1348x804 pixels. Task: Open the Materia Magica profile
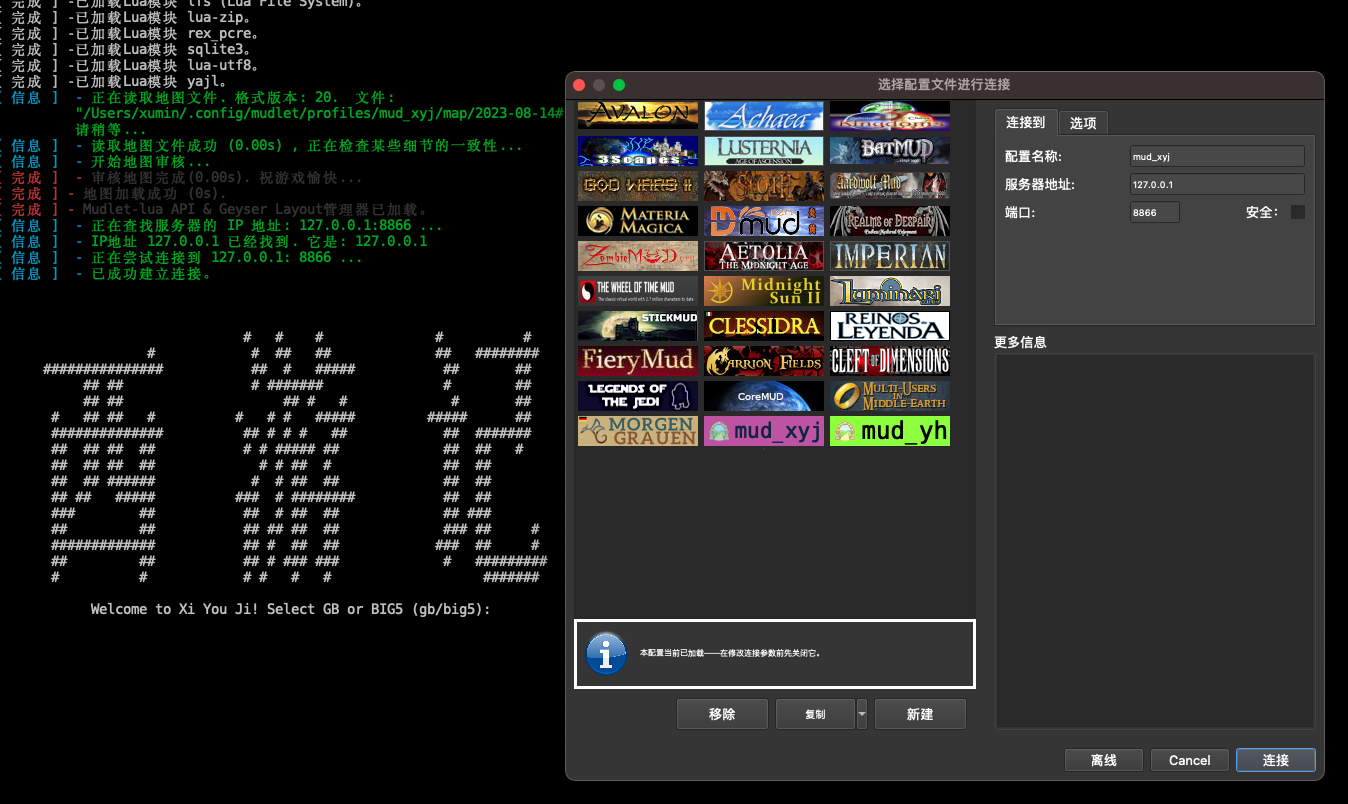tap(638, 221)
